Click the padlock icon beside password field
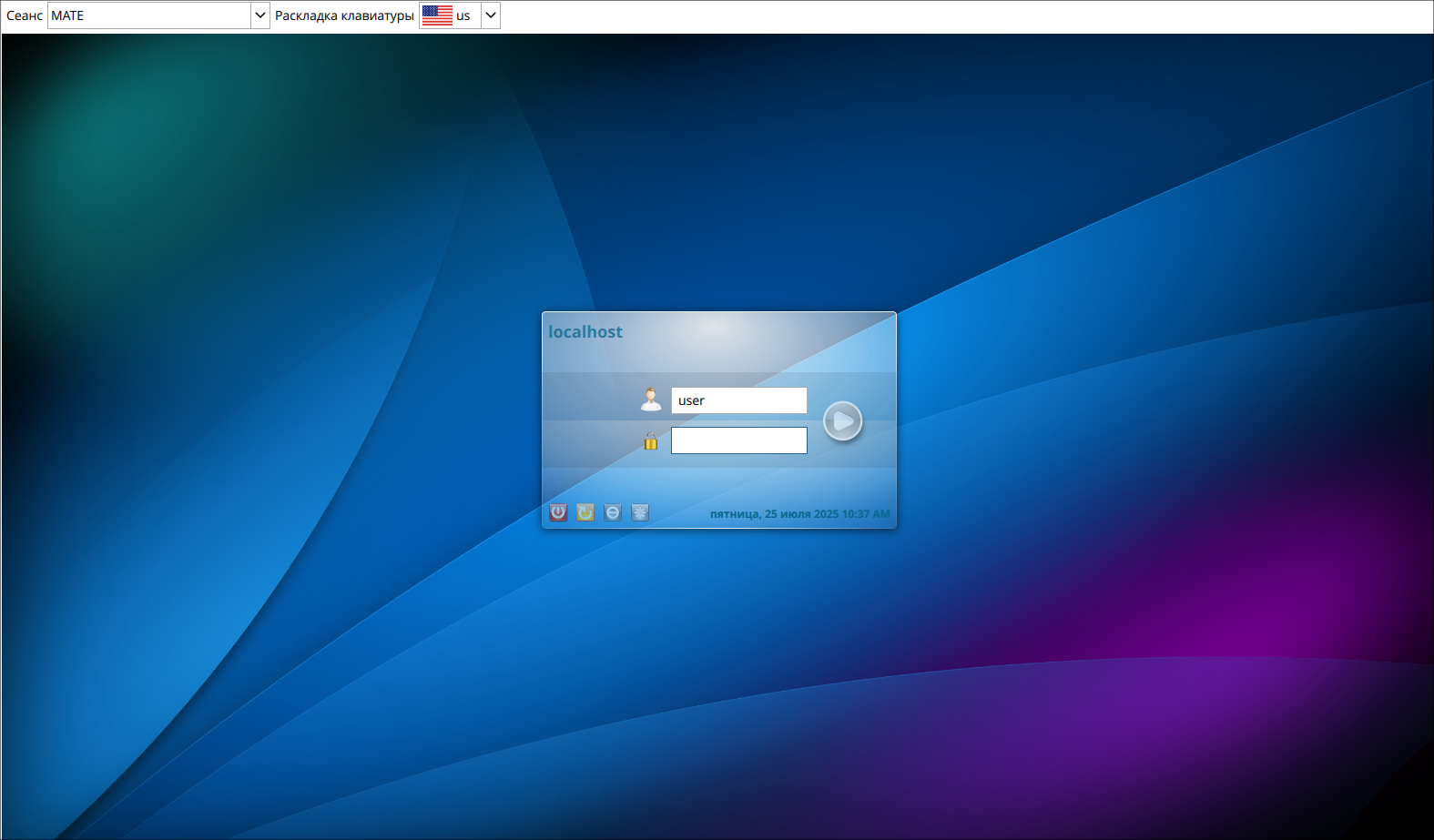Viewport: 1434px width, 840px height. (x=651, y=440)
